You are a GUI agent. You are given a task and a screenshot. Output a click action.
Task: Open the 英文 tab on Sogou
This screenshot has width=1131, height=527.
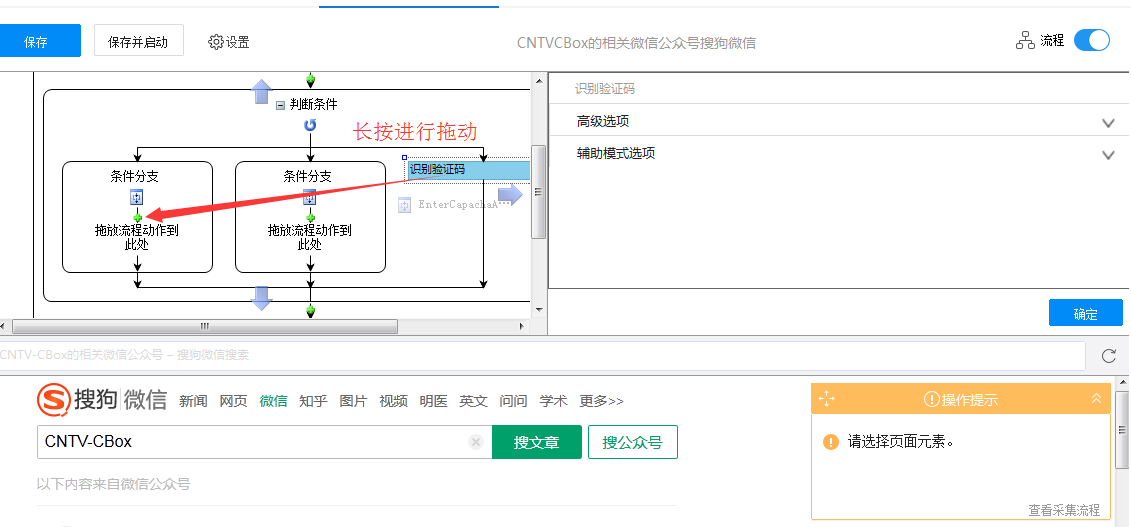pos(473,401)
